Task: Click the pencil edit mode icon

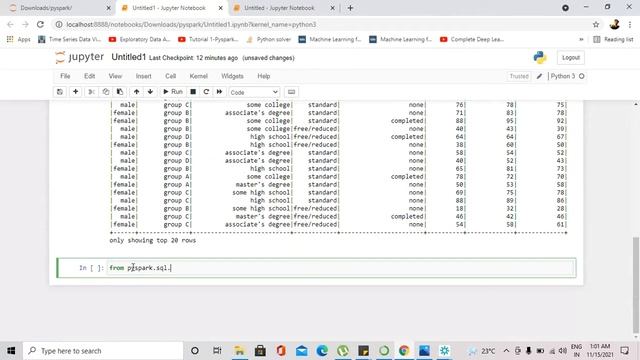Action: (x=539, y=76)
